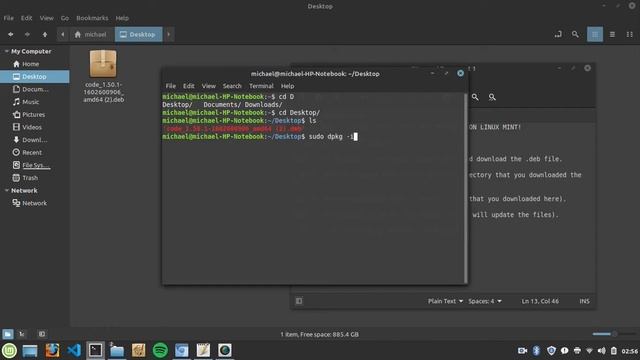This screenshot has width=640, height=360.
Task: Hide the Nemo sidebar
Action: click(42, 334)
